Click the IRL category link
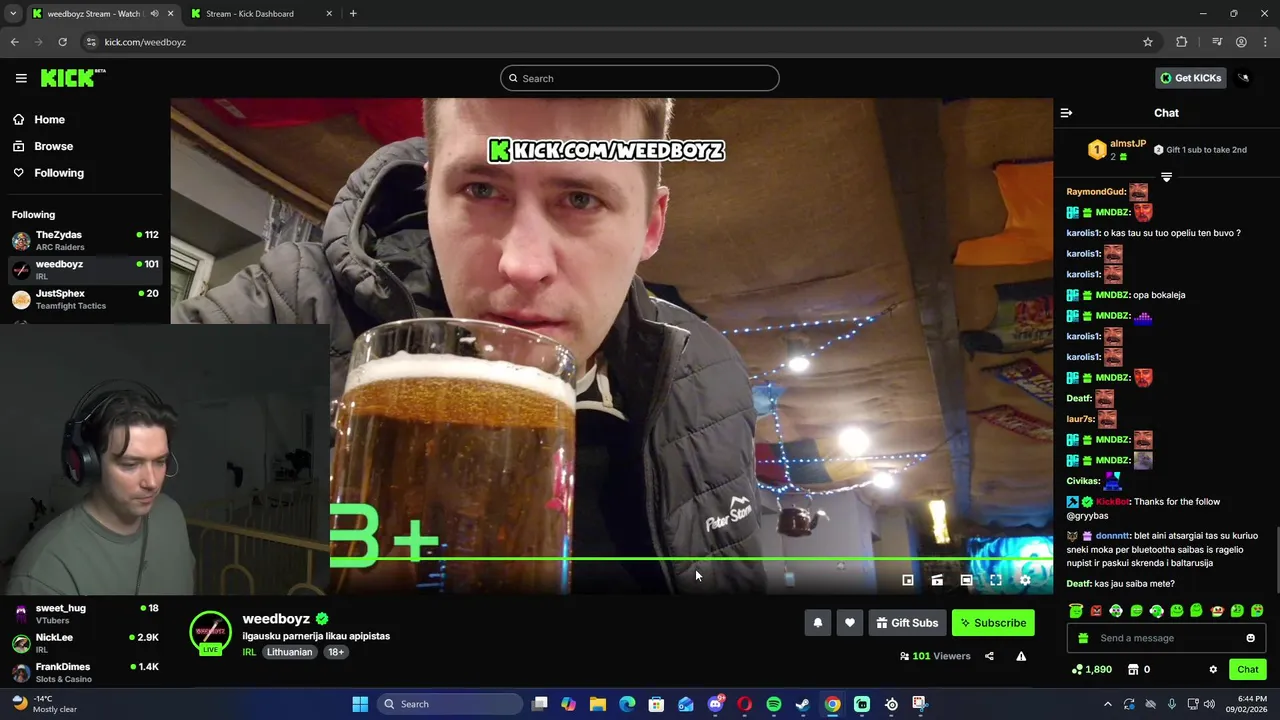 [249, 652]
